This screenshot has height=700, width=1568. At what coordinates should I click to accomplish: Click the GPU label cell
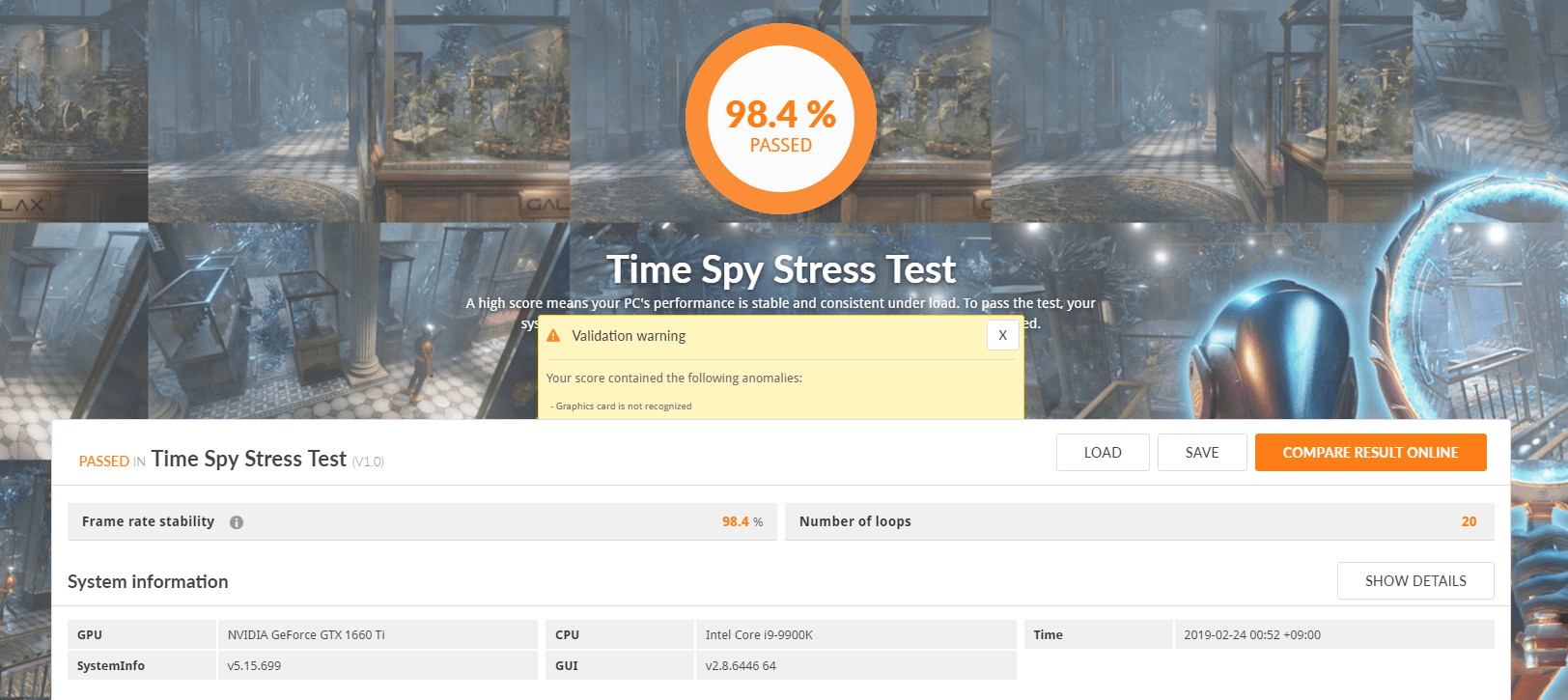pos(142,634)
